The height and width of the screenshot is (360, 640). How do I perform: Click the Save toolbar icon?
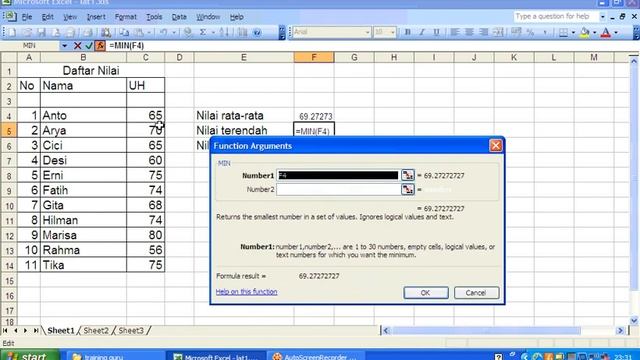41,32
